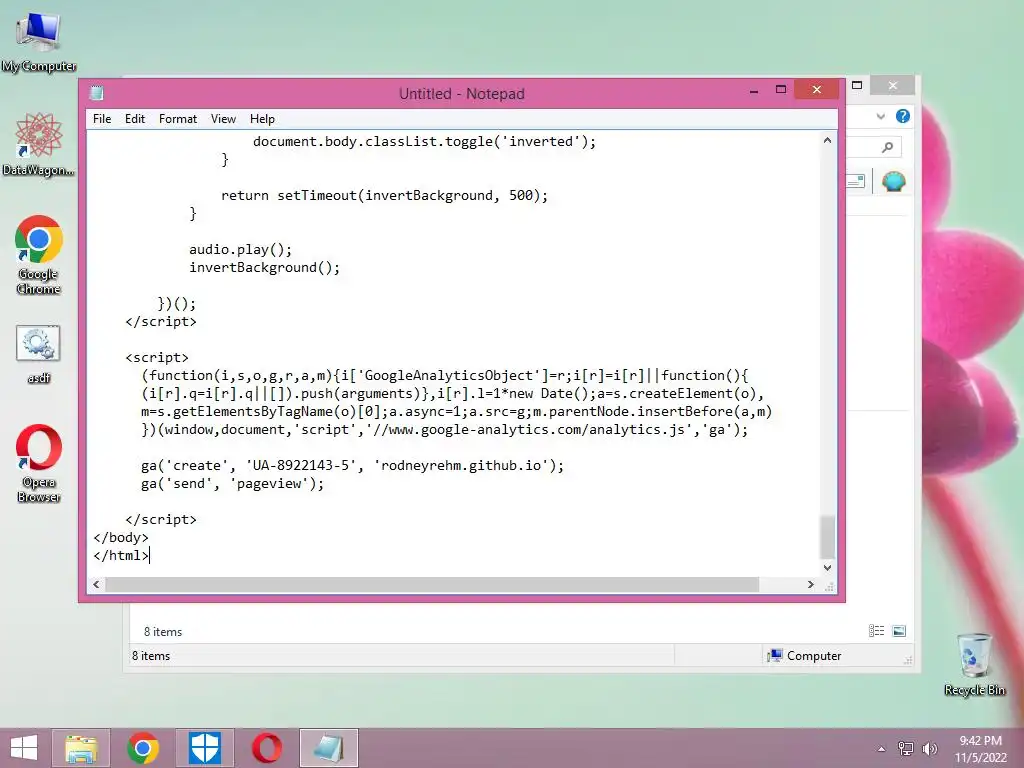Viewport: 1024px width, 768px height.
Task: Launch Opera from the taskbar
Action: (x=266, y=748)
